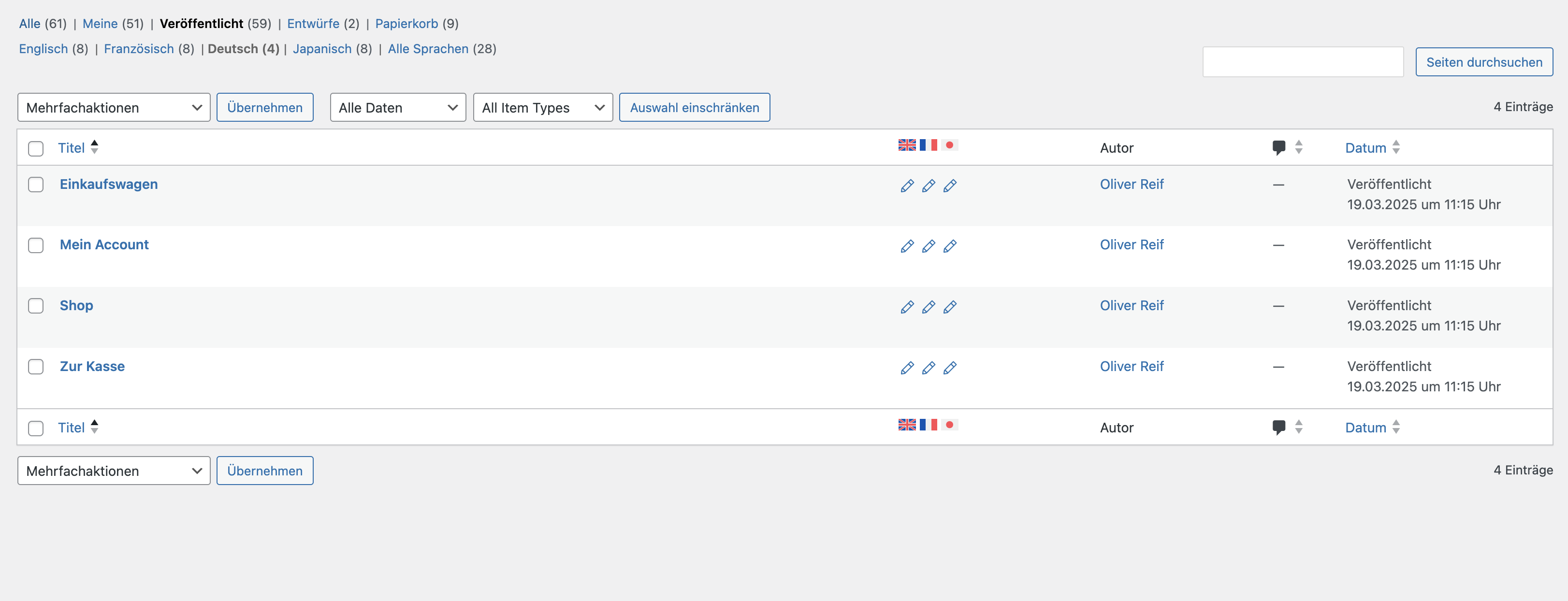The image size is (1568, 601).
Task: Click the UK flag in table header
Action: click(907, 145)
